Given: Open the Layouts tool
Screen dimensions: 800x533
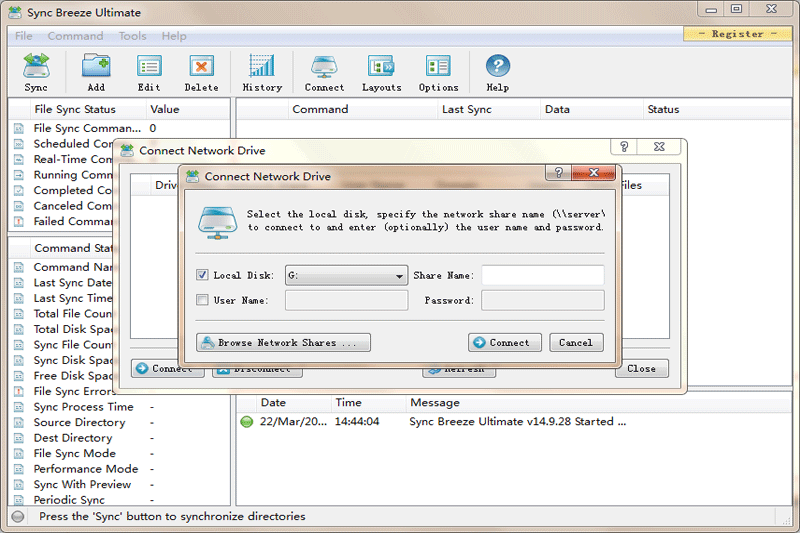Looking at the screenshot, I should pos(382,72).
